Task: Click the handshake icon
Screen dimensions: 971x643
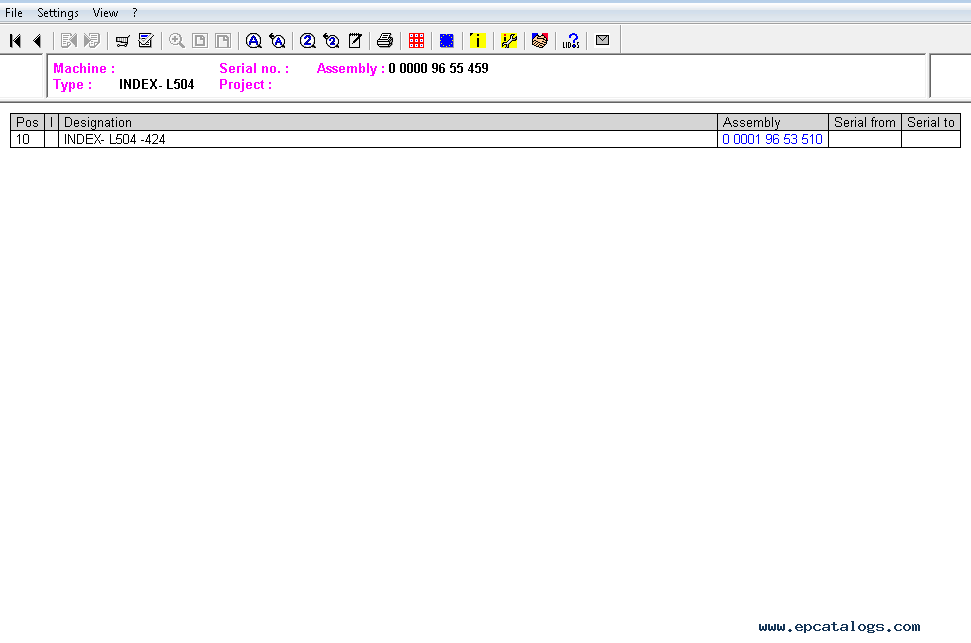Action: tap(540, 41)
